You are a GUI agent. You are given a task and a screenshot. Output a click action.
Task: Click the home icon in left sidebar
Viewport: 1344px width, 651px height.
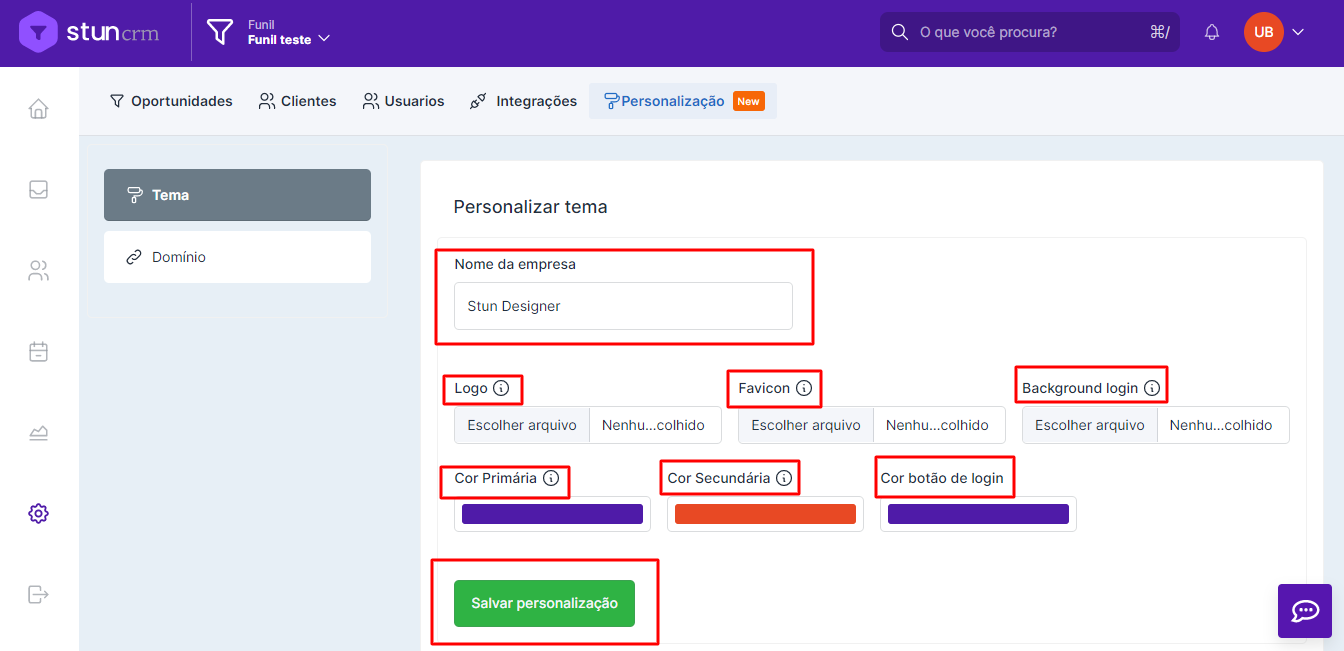pyautogui.click(x=38, y=109)
